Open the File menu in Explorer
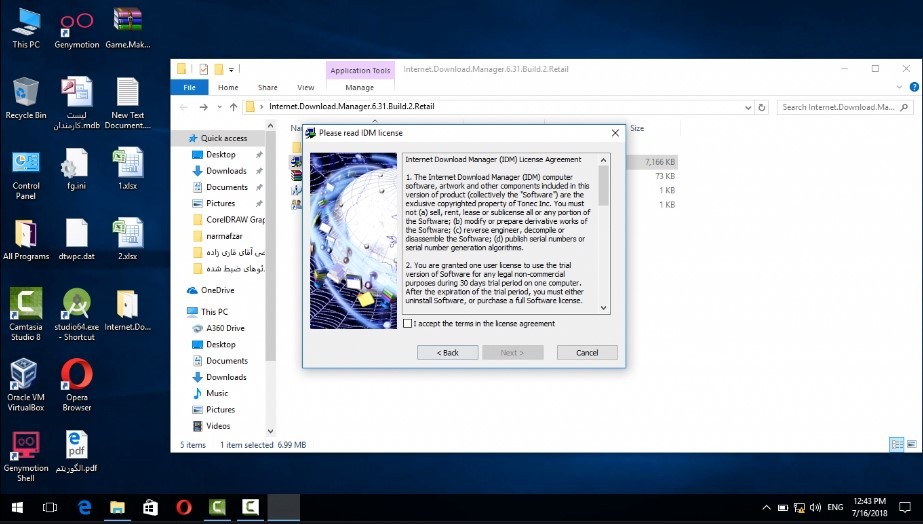The height and width of the screenshot is (524, 923). (189, 88)
